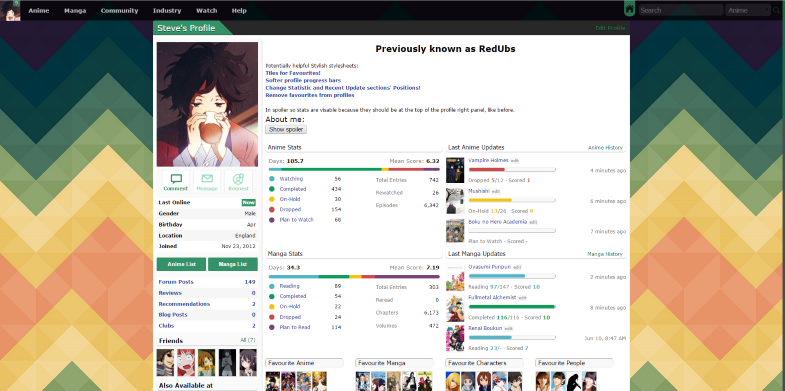Click the Anime List button
Image resolution: width=785 pixels, height=391 pixels.
[181, 264]
